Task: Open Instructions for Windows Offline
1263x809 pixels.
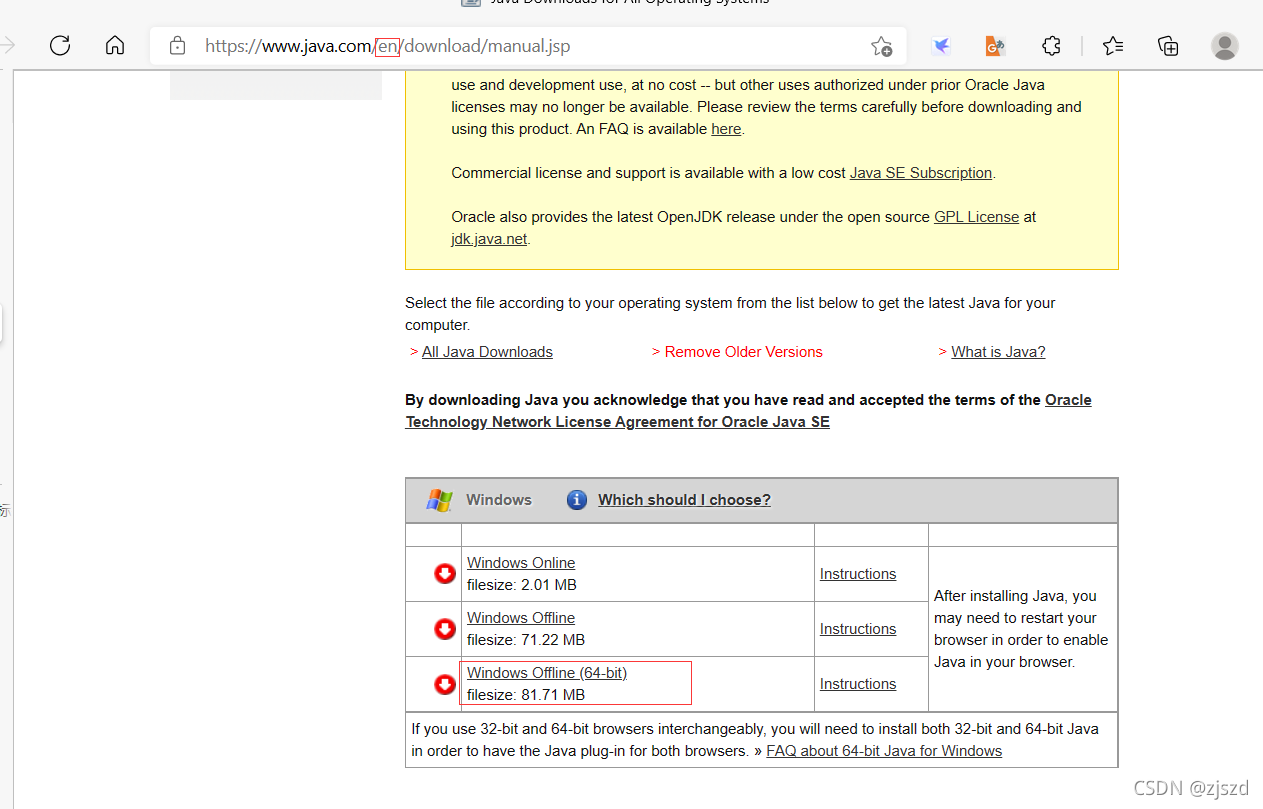Action: 858,629
